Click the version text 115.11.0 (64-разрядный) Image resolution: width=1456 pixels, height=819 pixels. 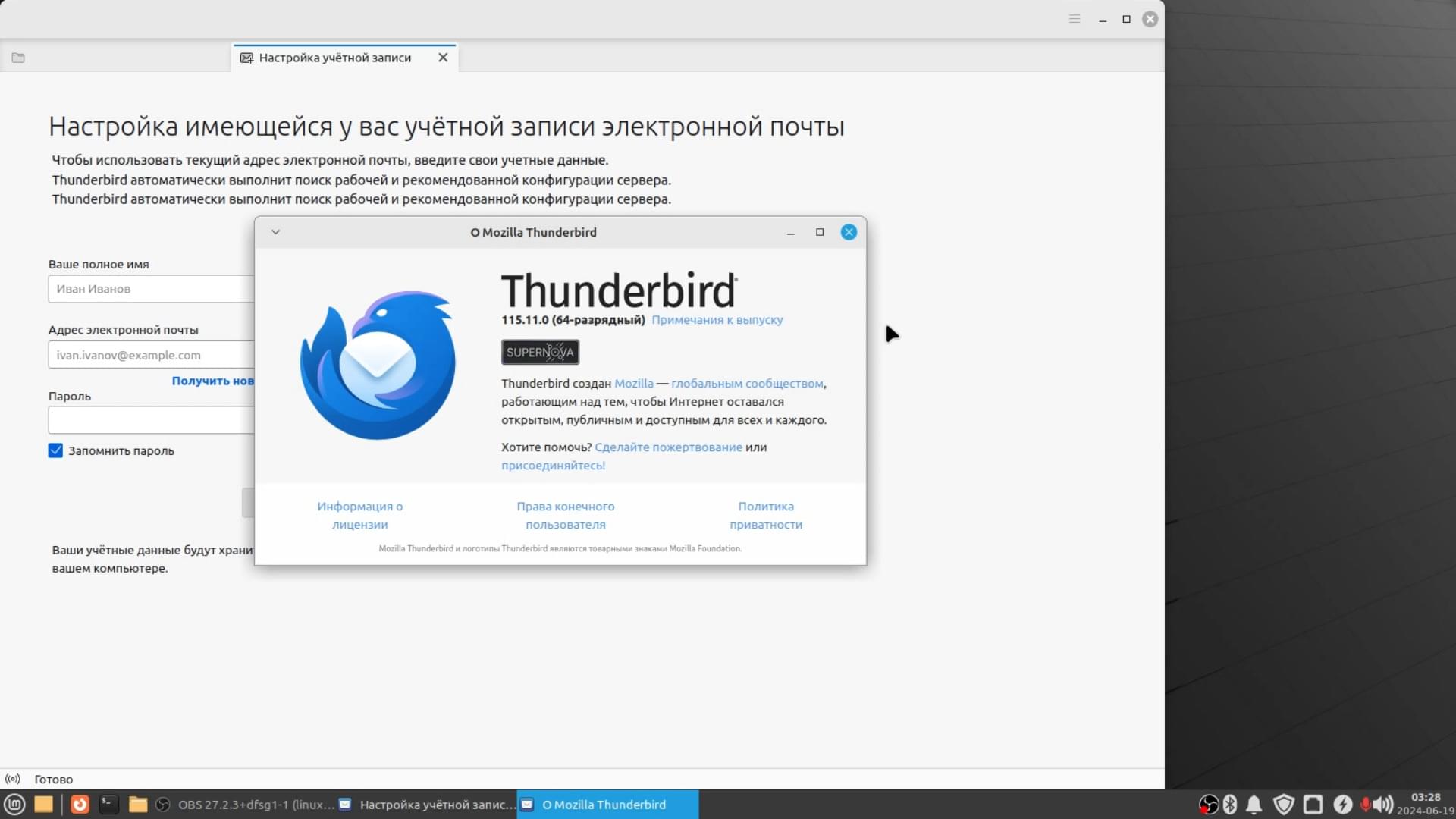573,320
